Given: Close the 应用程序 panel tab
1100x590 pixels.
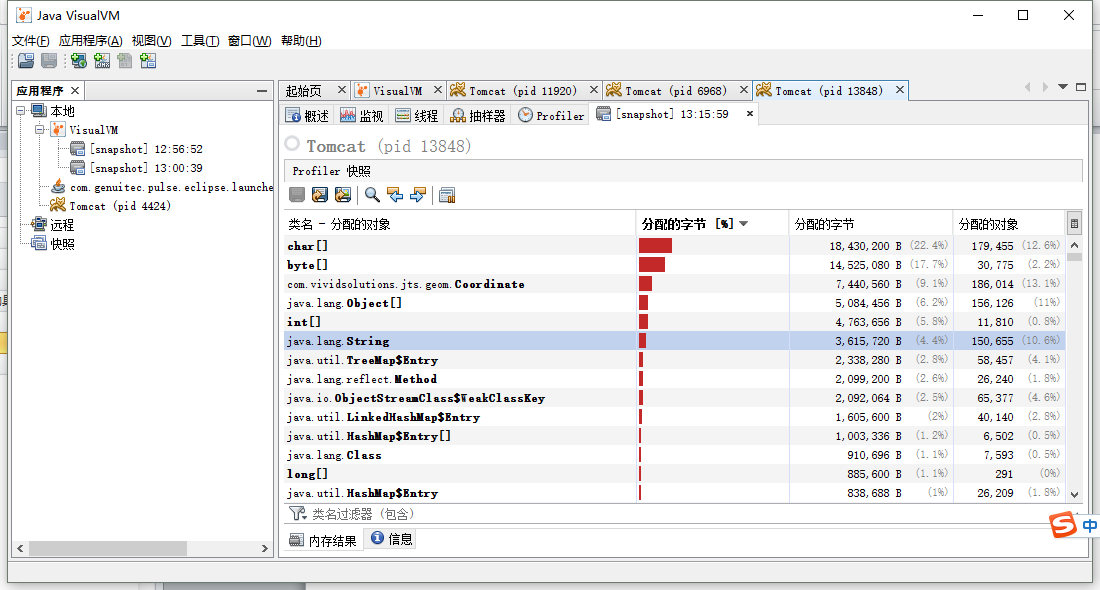Looking at the screenshot, I should pyautogui.click(x=74, y=90).
